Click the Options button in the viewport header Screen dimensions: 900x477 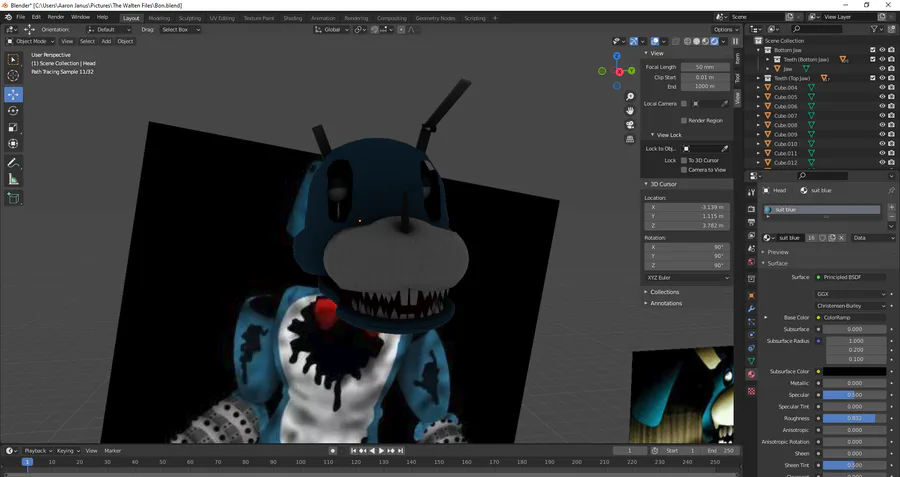click(x=726, y=29)
